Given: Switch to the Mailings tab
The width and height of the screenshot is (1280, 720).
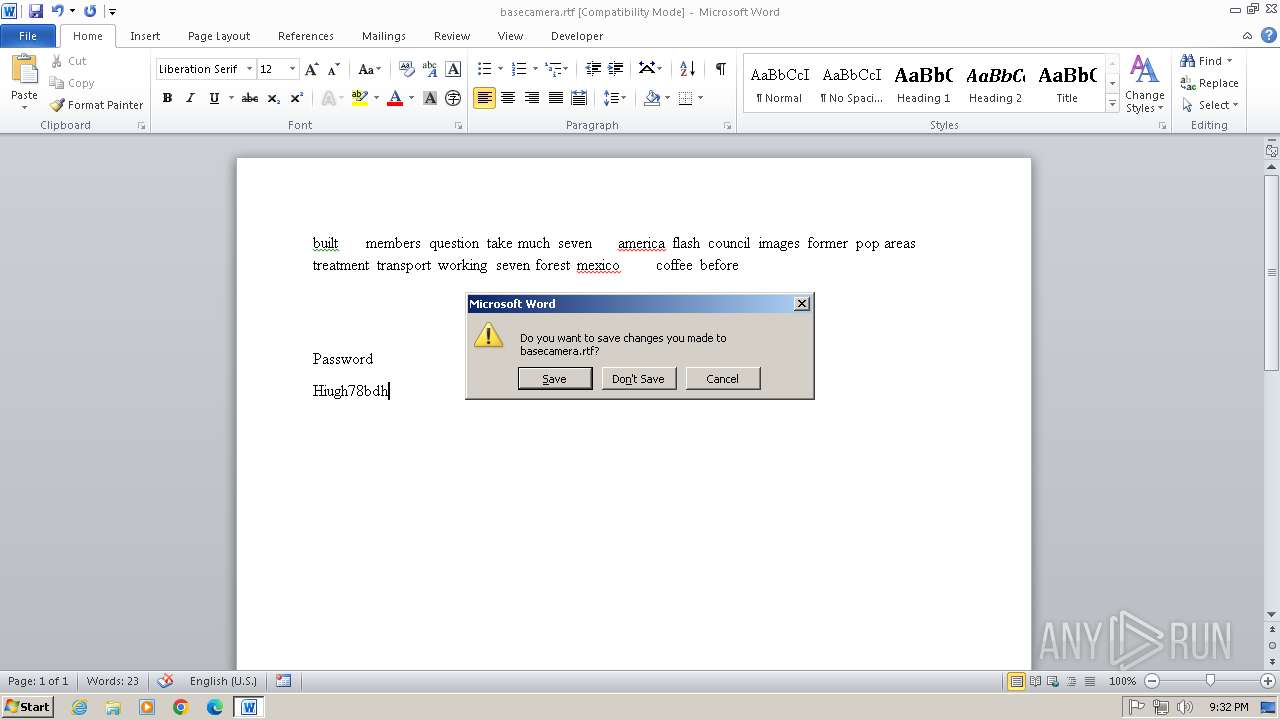Looking at the screenshot, I should [x=384, y=36].
